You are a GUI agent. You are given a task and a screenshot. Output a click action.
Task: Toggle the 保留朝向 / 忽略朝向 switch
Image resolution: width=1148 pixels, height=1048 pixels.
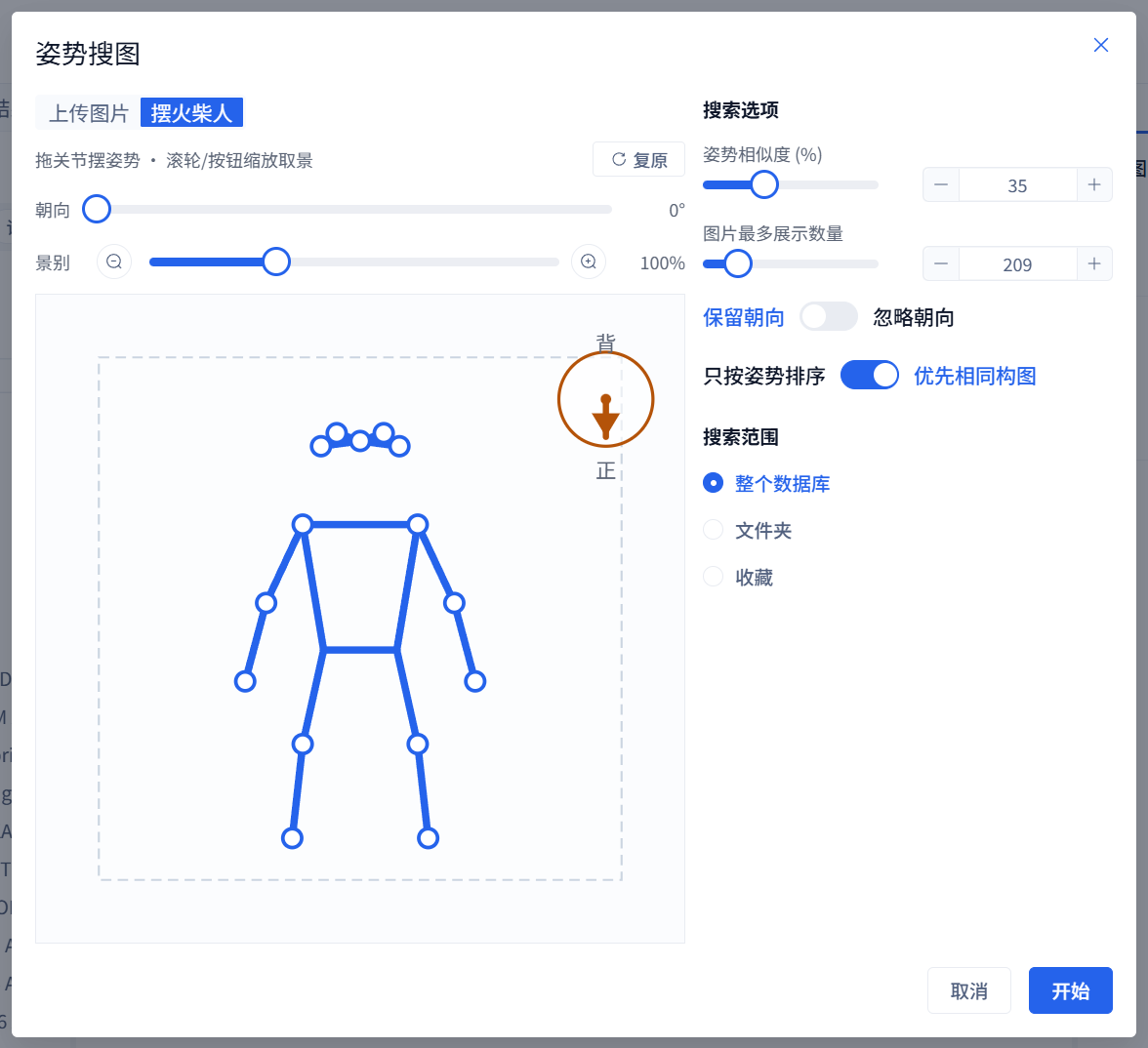tap(829, 317)
